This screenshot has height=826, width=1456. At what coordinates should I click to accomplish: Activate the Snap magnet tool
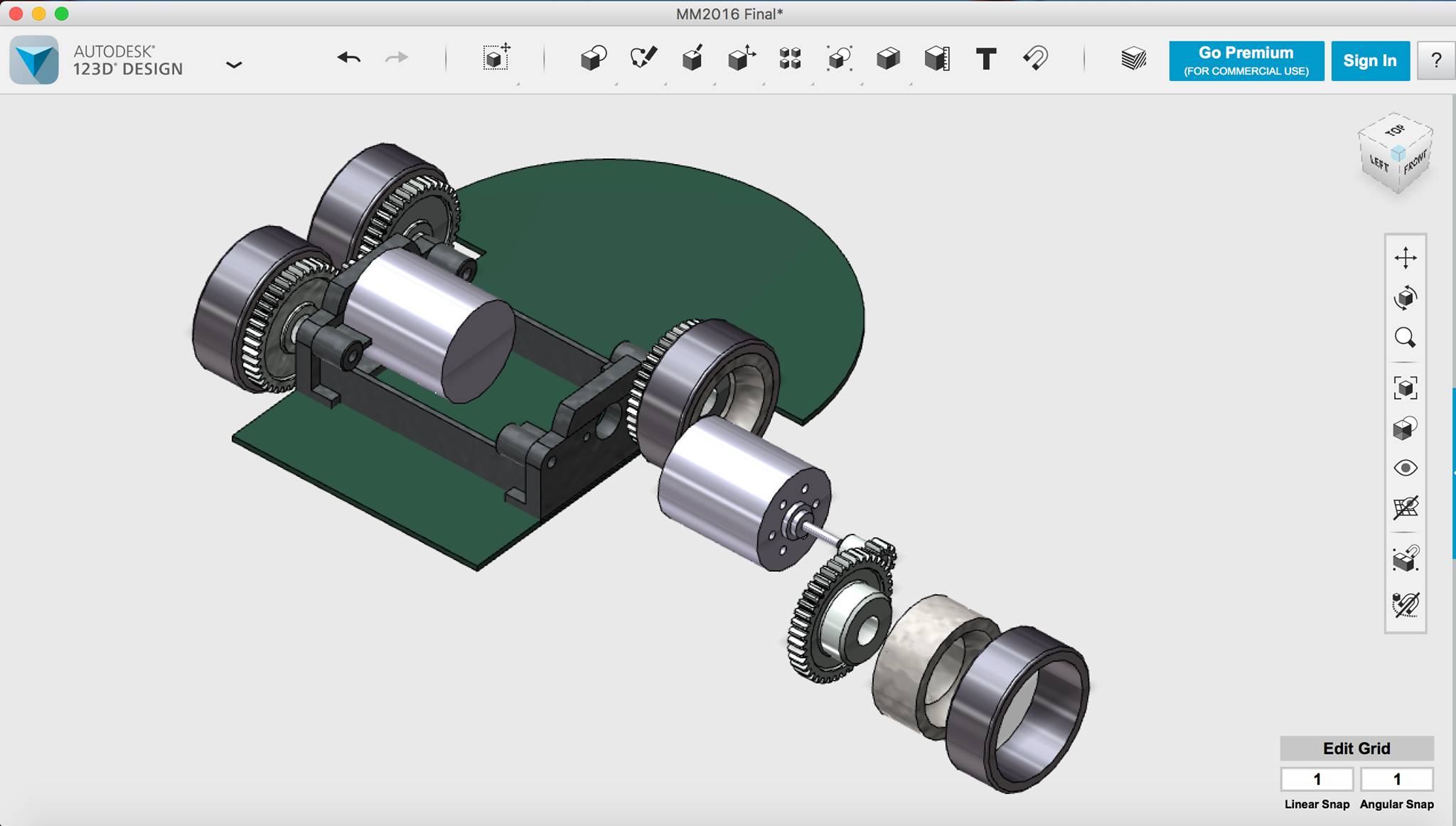1035,58
